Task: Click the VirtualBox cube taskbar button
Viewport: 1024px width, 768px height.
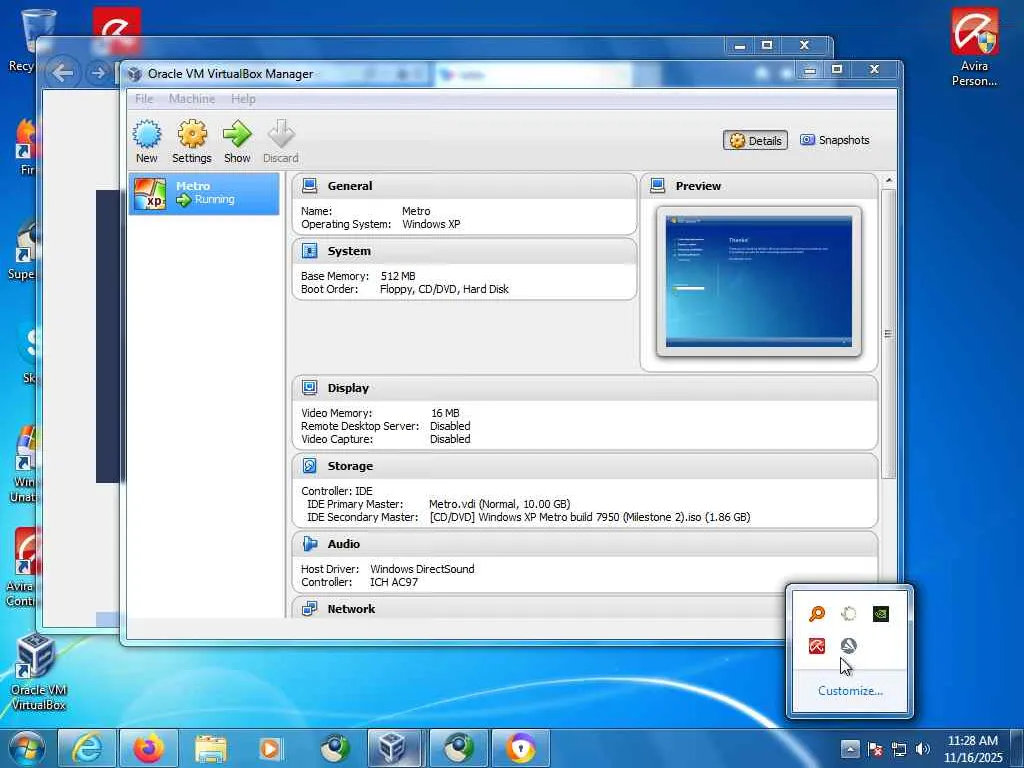Action: pos(393,748)
